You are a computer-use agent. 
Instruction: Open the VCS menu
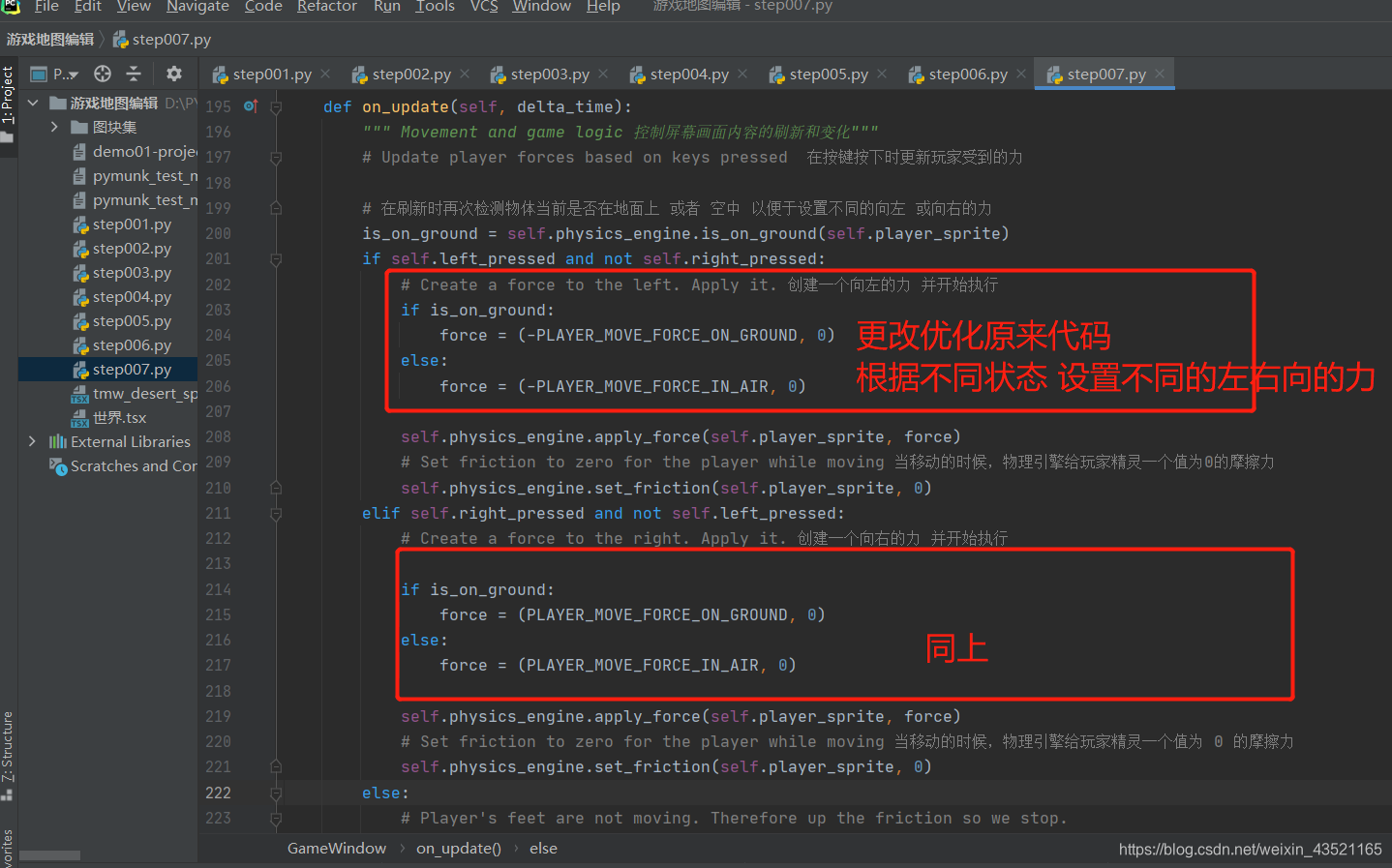(484, 6)
